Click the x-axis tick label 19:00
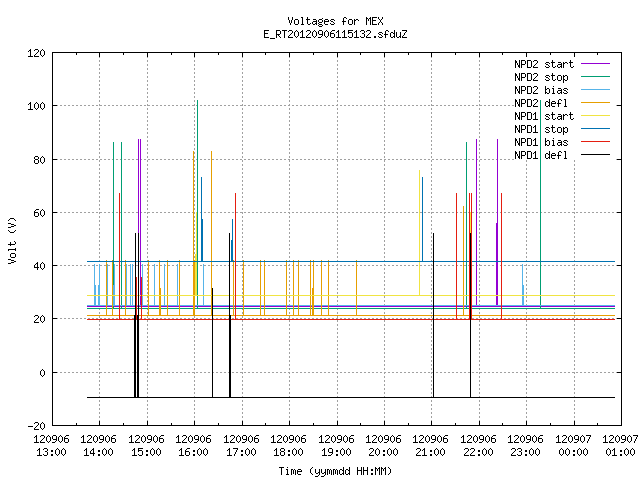 [x=336, y=453]
